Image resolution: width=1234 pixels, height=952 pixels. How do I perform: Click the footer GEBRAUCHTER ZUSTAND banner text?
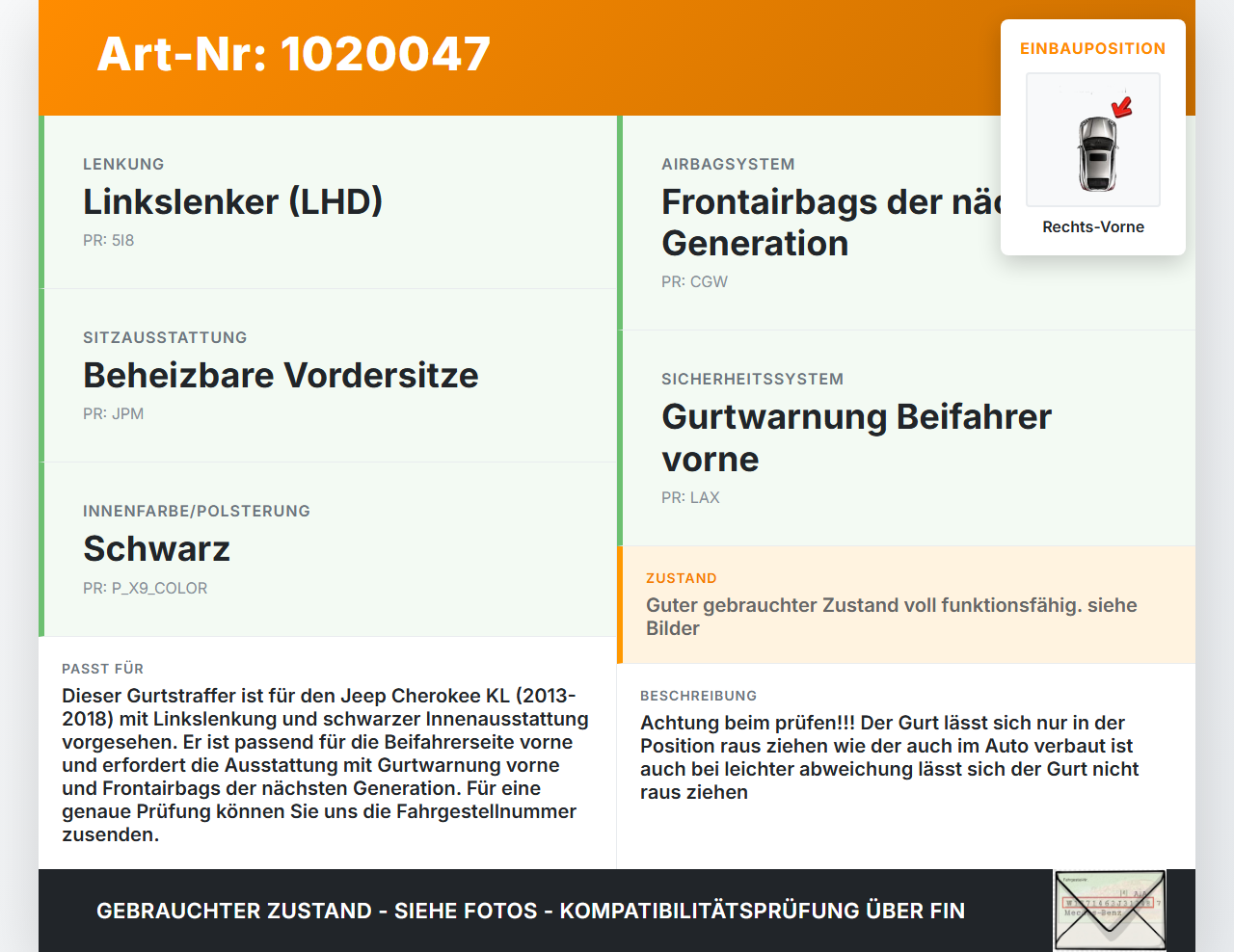(530, 911)
